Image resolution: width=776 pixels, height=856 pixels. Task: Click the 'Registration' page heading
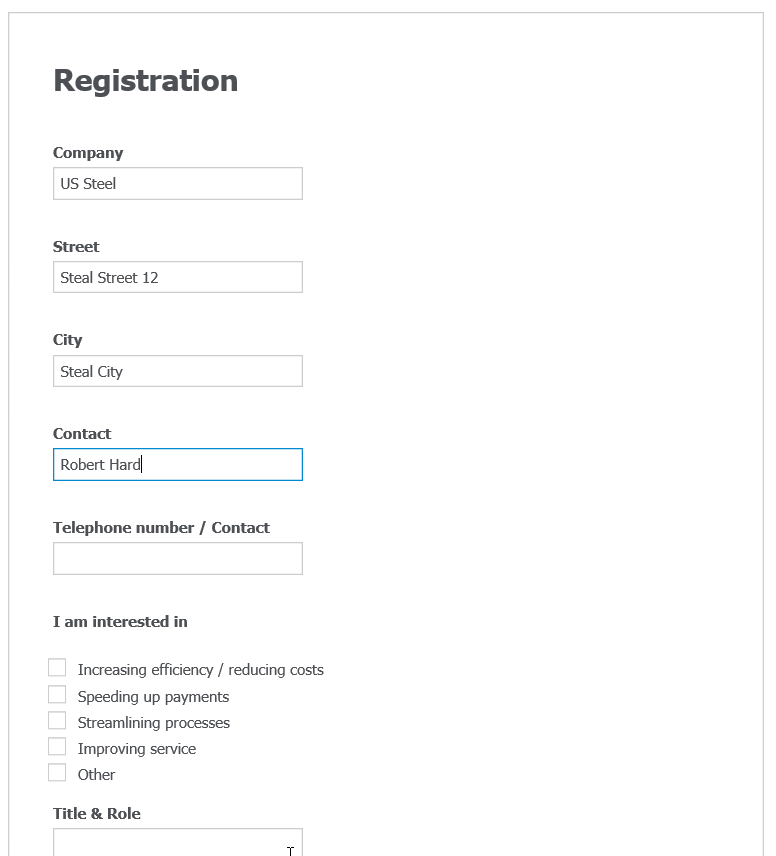pos(145,81)
